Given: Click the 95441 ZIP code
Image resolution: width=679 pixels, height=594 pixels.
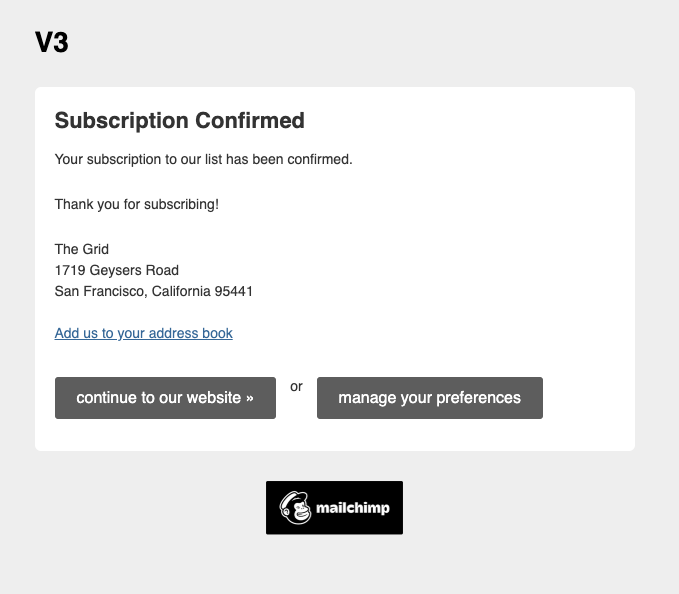Looking at the screenshot, I should [x=233, y=291].
